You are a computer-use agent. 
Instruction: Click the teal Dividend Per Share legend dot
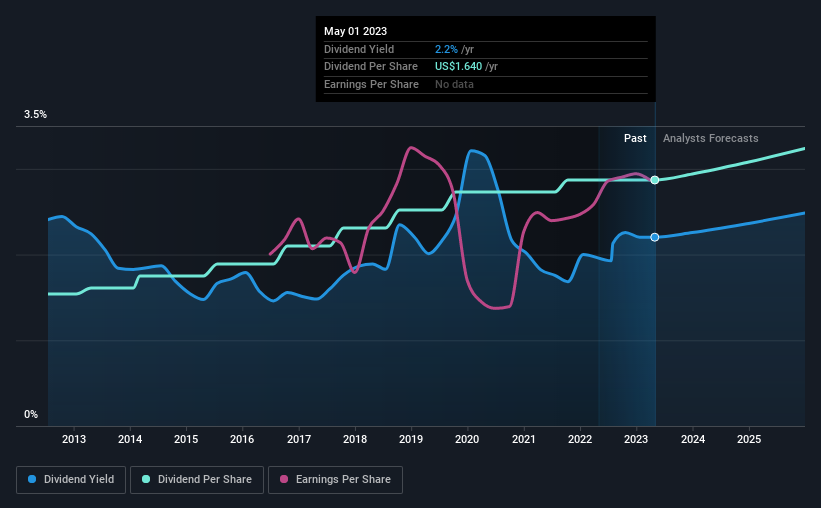pyautogui.click(x=146, y=479)
